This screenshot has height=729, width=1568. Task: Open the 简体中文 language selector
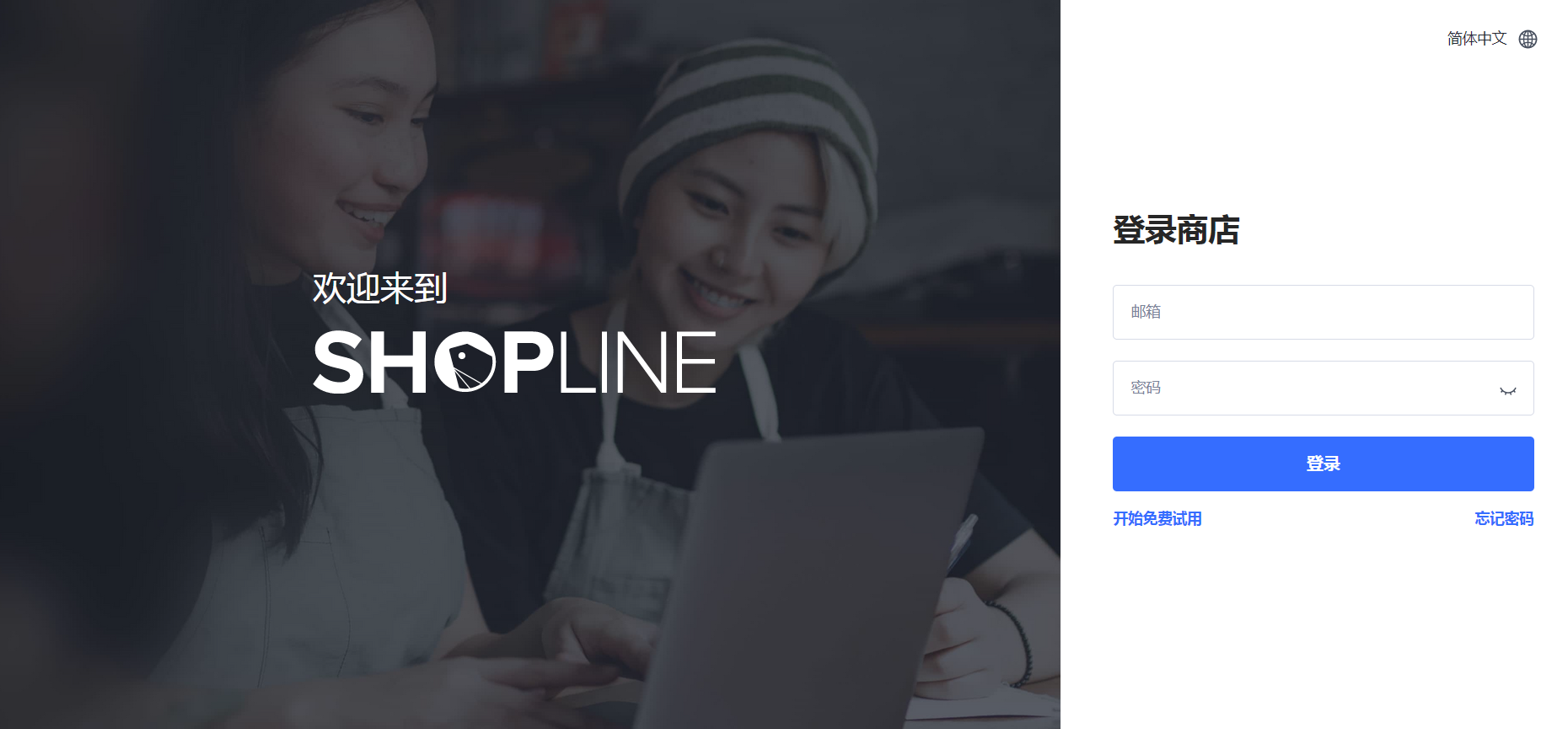[1477, 39]
